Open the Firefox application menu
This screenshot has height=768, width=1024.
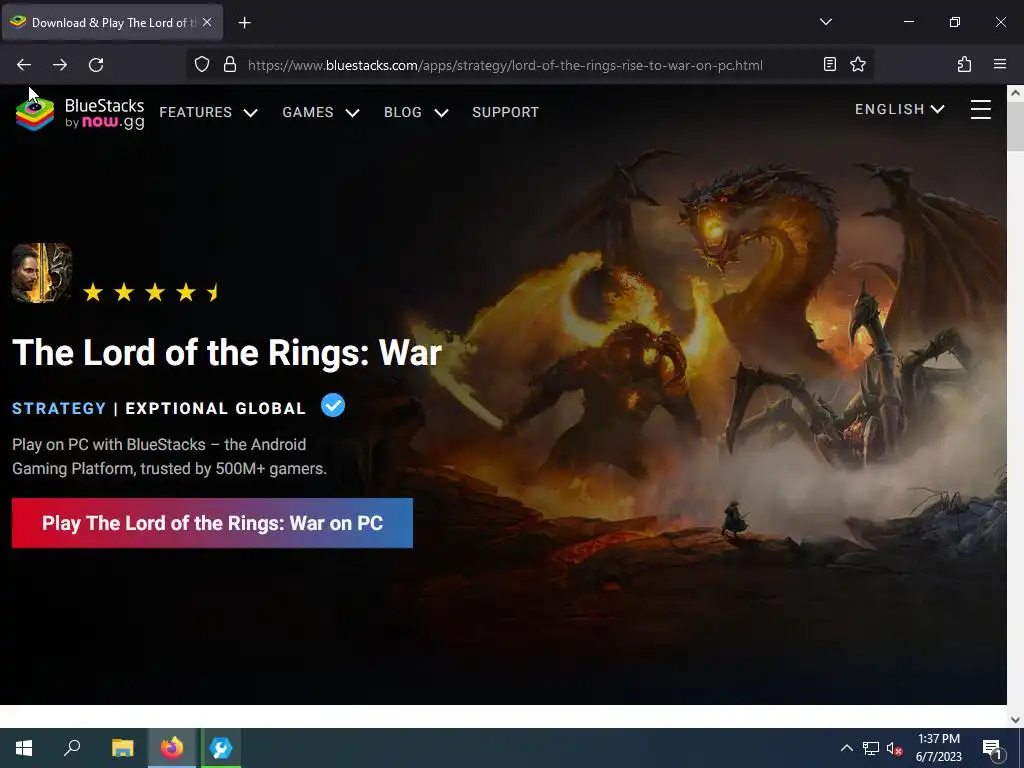1000,65
